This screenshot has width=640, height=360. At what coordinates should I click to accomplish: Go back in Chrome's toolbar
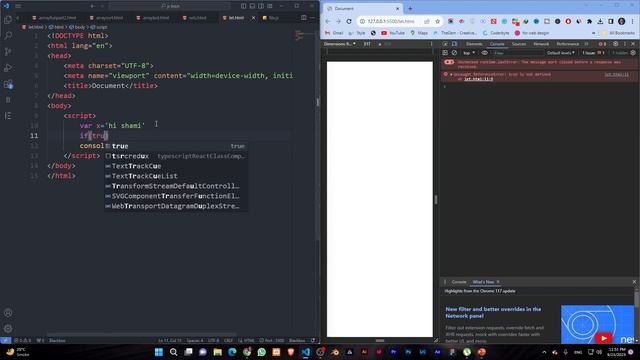pyautogui.click(x=328, y=21)
